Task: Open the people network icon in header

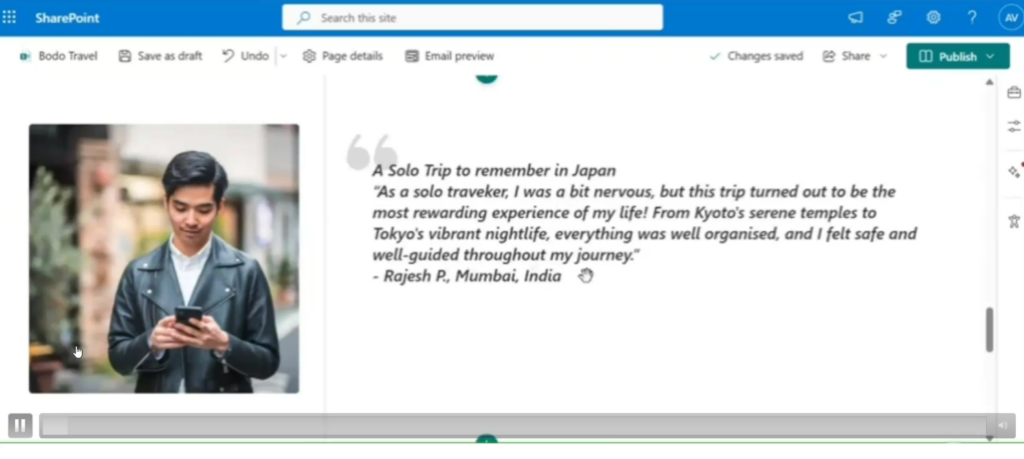Action: (x=894, y=18)
